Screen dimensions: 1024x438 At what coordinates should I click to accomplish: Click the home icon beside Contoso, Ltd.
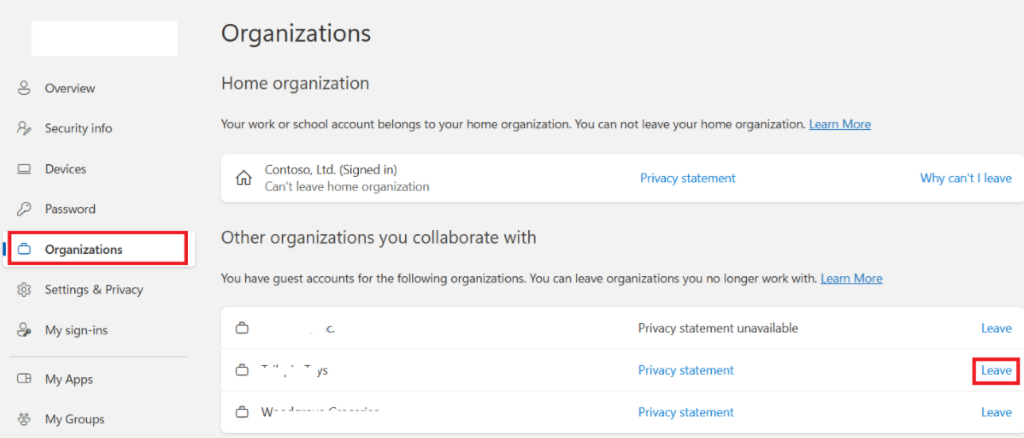tap(242, 178)
